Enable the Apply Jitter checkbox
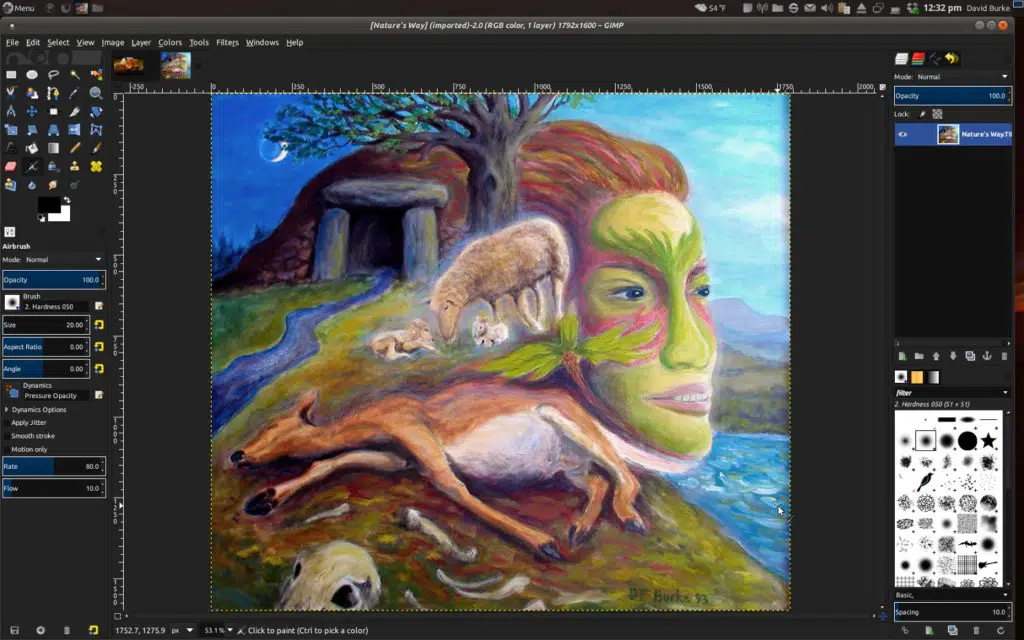1024x640 pixels. coord(29,423)
